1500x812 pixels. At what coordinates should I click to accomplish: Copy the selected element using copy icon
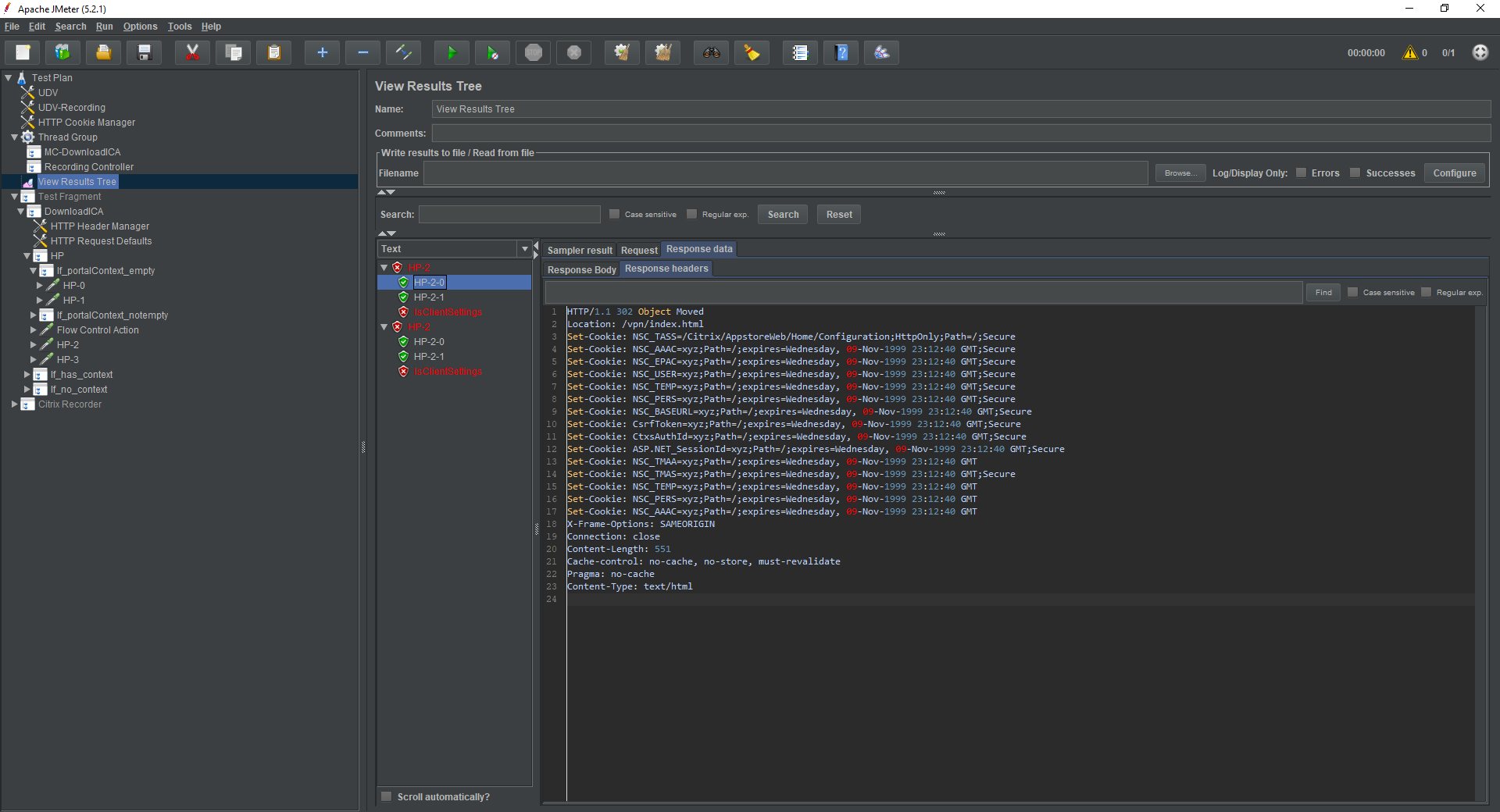tap(233, 52)
